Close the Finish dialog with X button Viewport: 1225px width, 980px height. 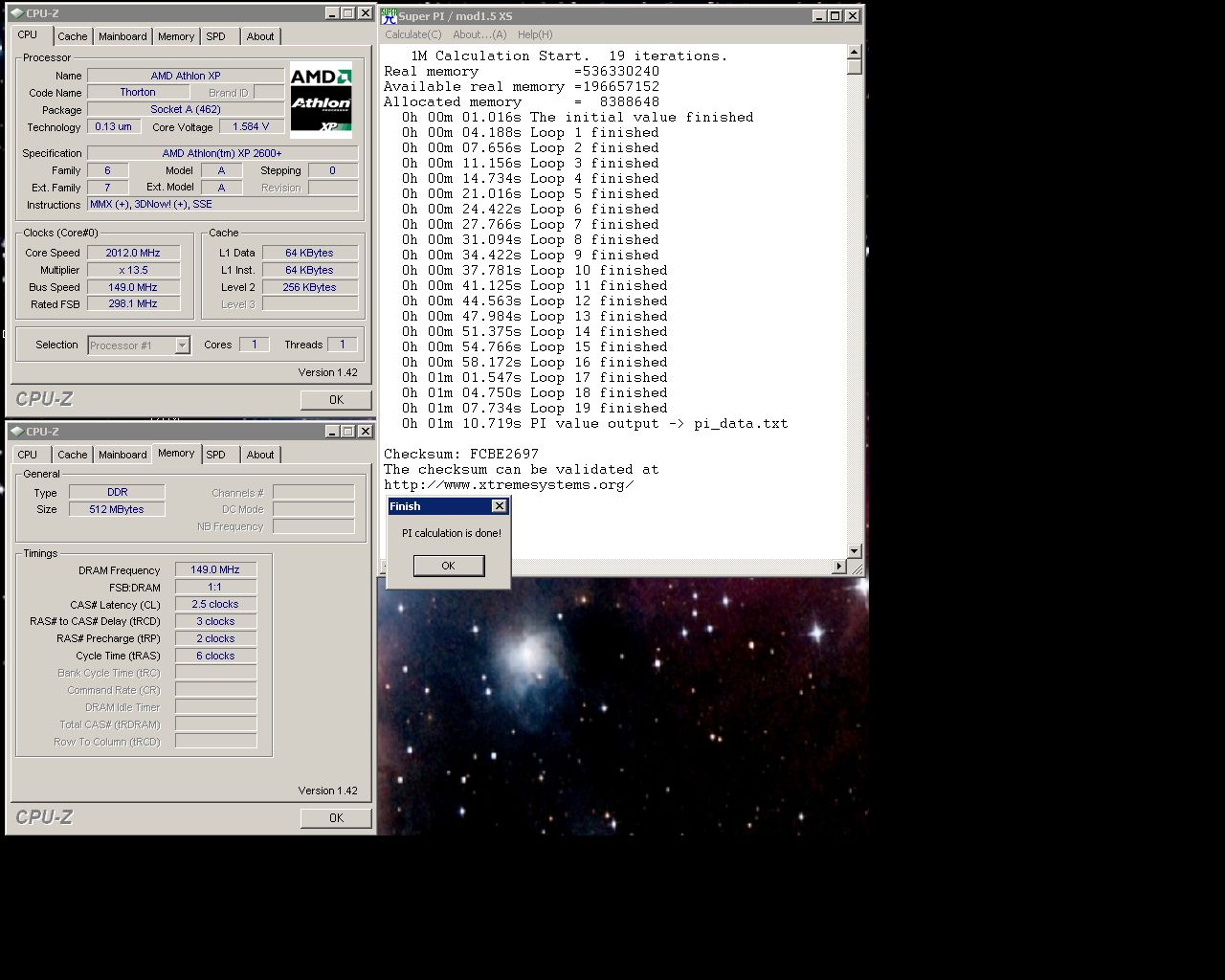click(499, 506)
